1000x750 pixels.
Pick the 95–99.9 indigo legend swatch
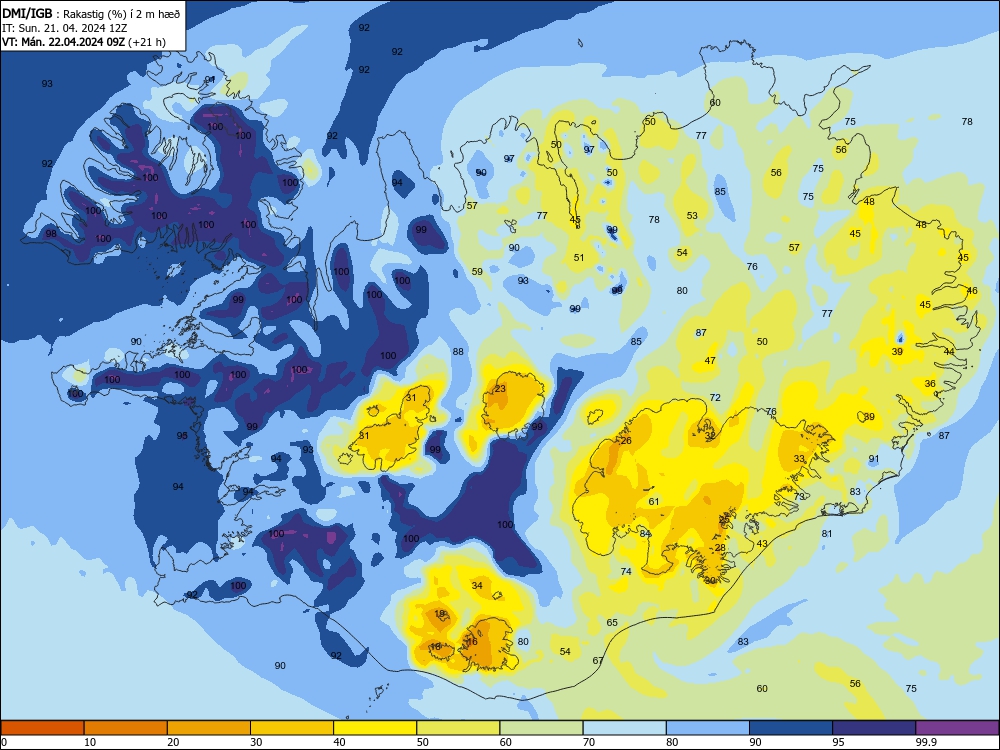[874, 728]
